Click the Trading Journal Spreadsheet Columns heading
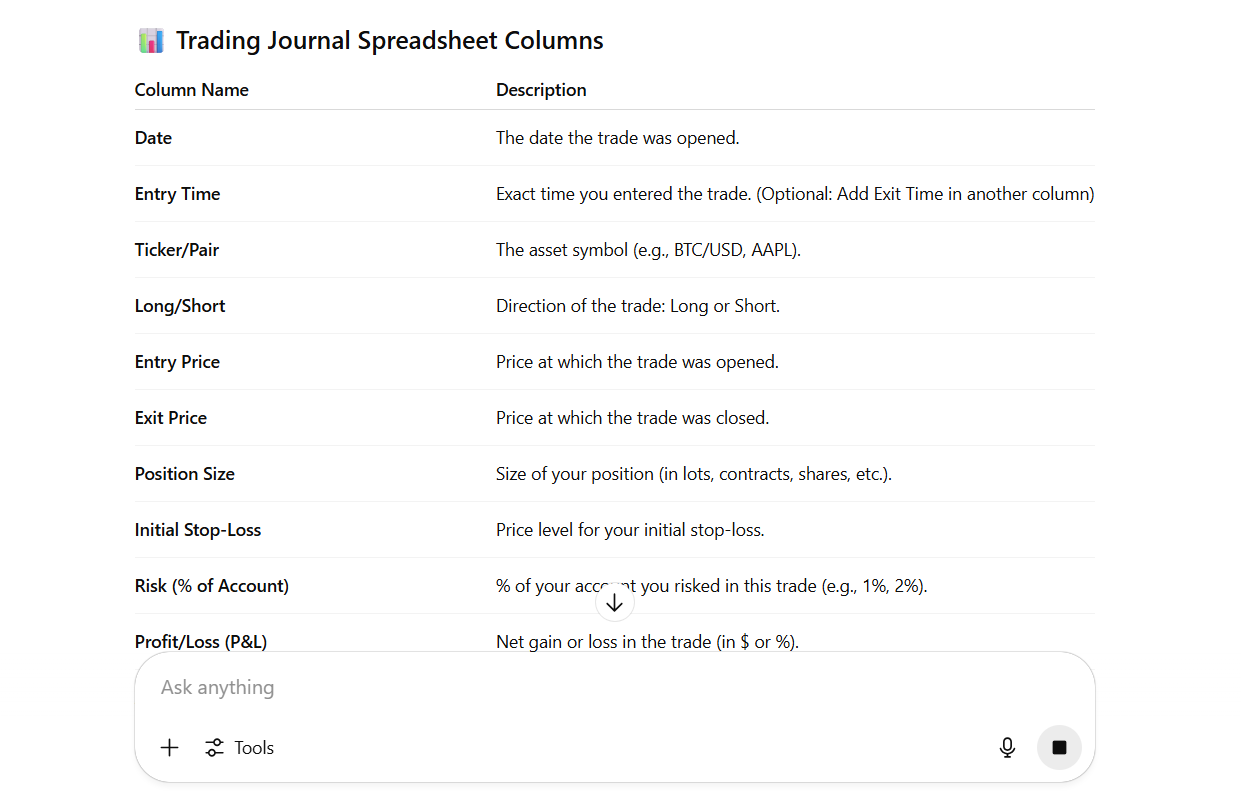Image resolution: width=1241 pixels, height=795 pixels. [x=389, y=41]
